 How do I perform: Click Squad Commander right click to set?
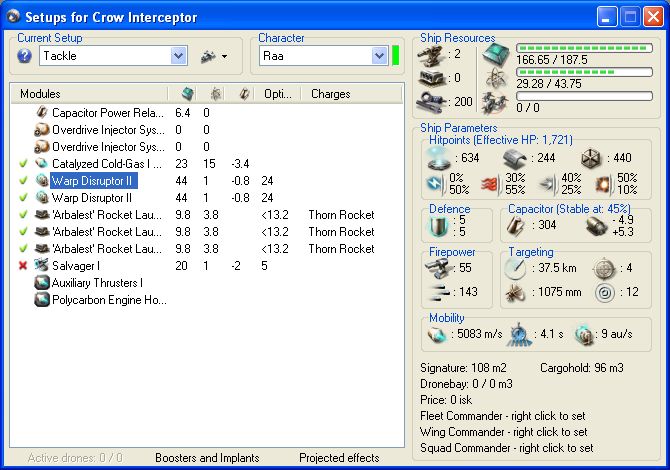[507, 448]
